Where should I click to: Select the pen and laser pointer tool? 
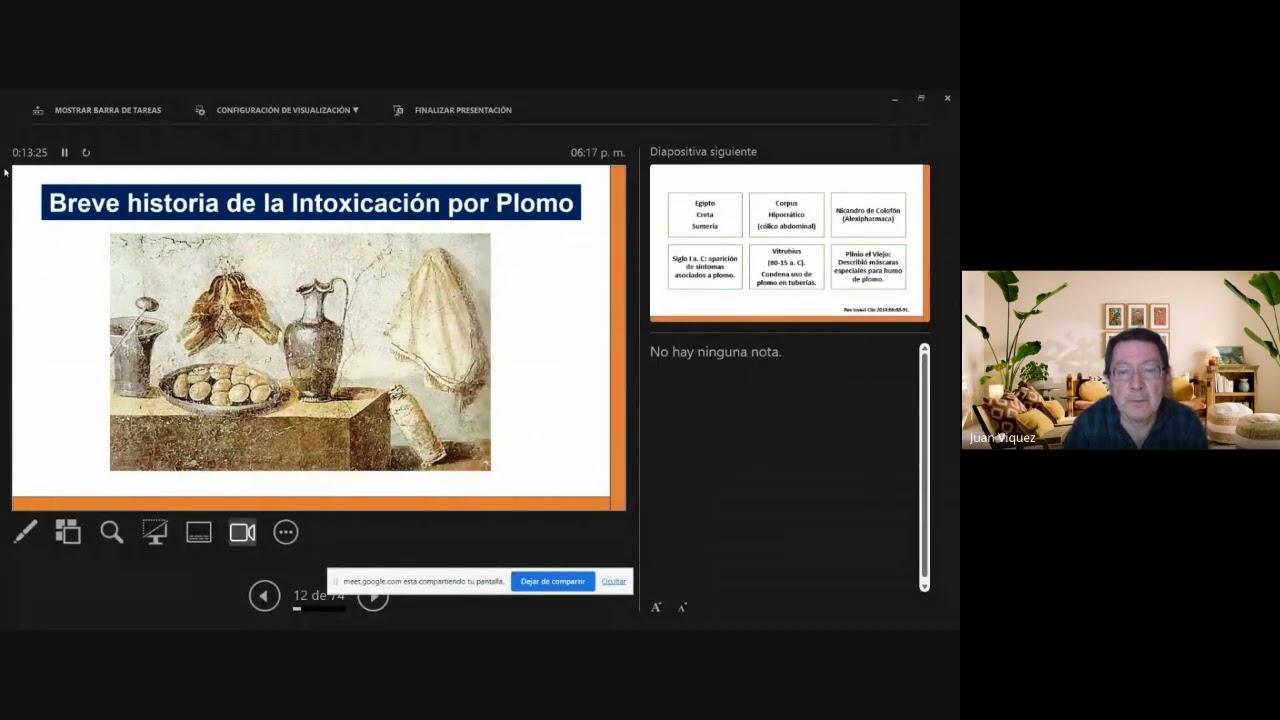point(25,532)
